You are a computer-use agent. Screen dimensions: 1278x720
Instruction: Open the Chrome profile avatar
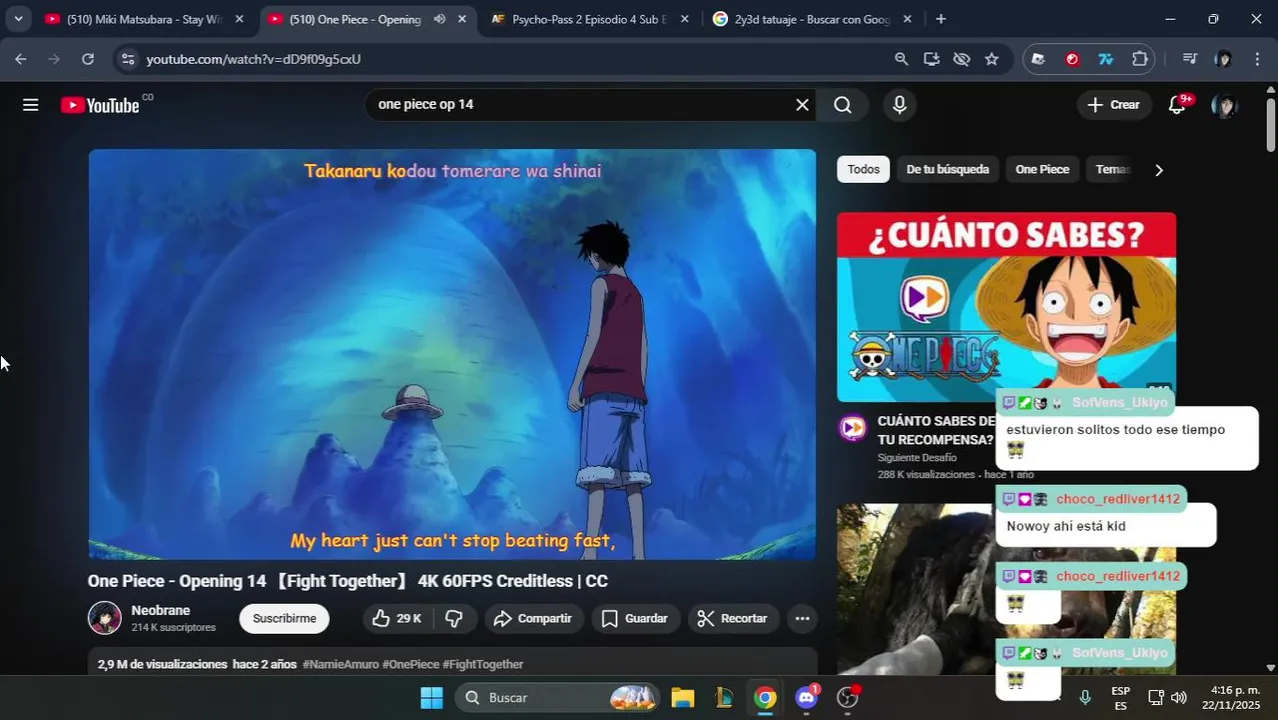coord(1223,59)
